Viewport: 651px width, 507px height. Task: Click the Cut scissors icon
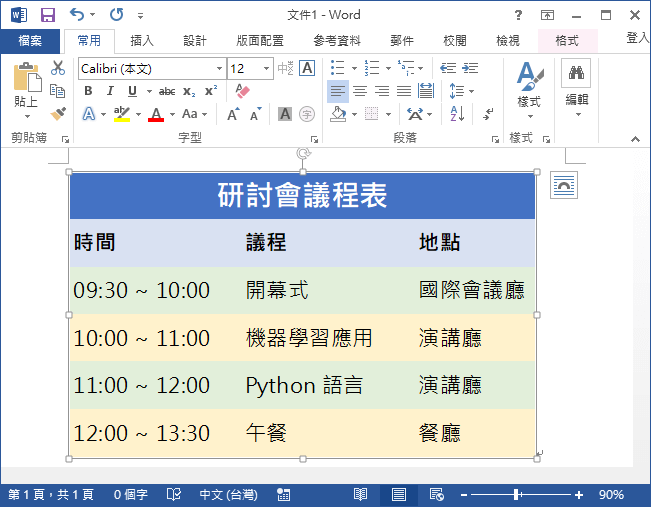[58, 68]
